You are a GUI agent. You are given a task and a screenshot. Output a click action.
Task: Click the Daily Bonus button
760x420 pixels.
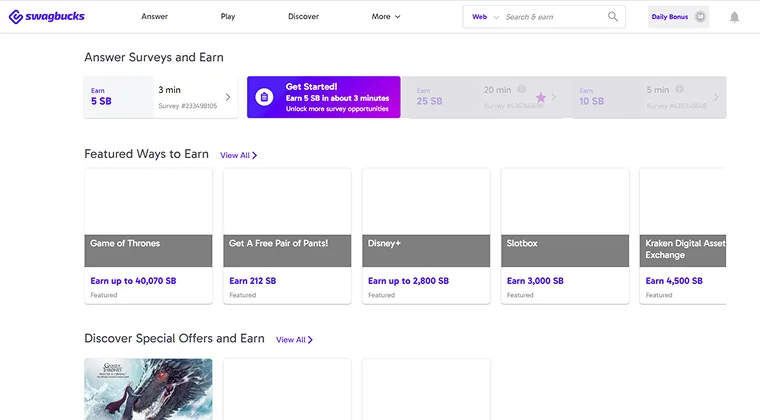(x=679, y=17)
